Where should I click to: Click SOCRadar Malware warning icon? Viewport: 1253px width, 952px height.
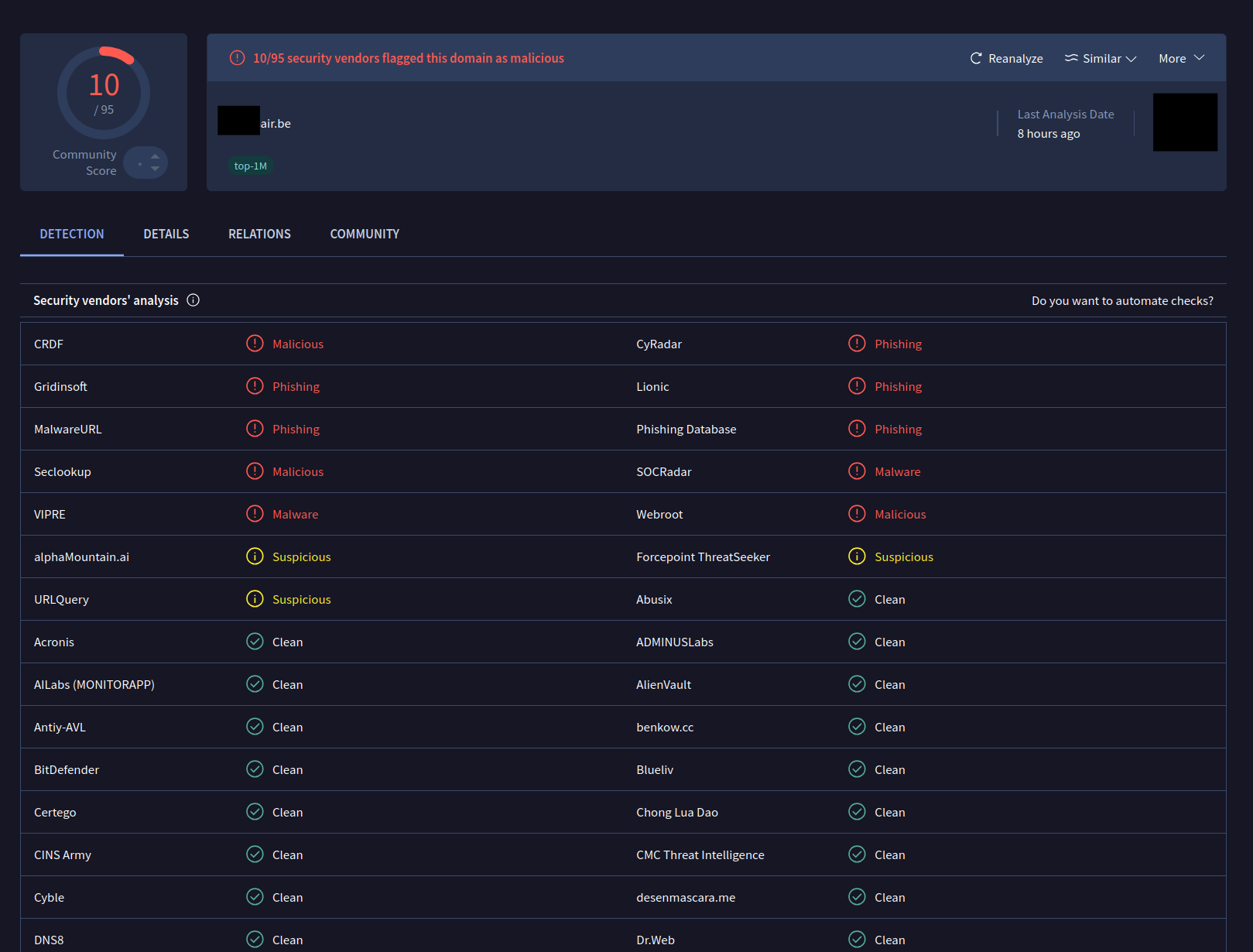857,471
